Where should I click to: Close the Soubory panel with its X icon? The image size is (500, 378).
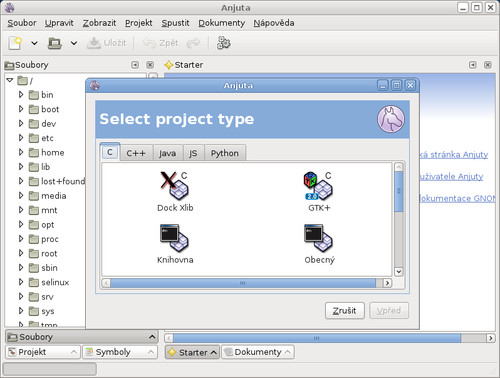(150, 65)
